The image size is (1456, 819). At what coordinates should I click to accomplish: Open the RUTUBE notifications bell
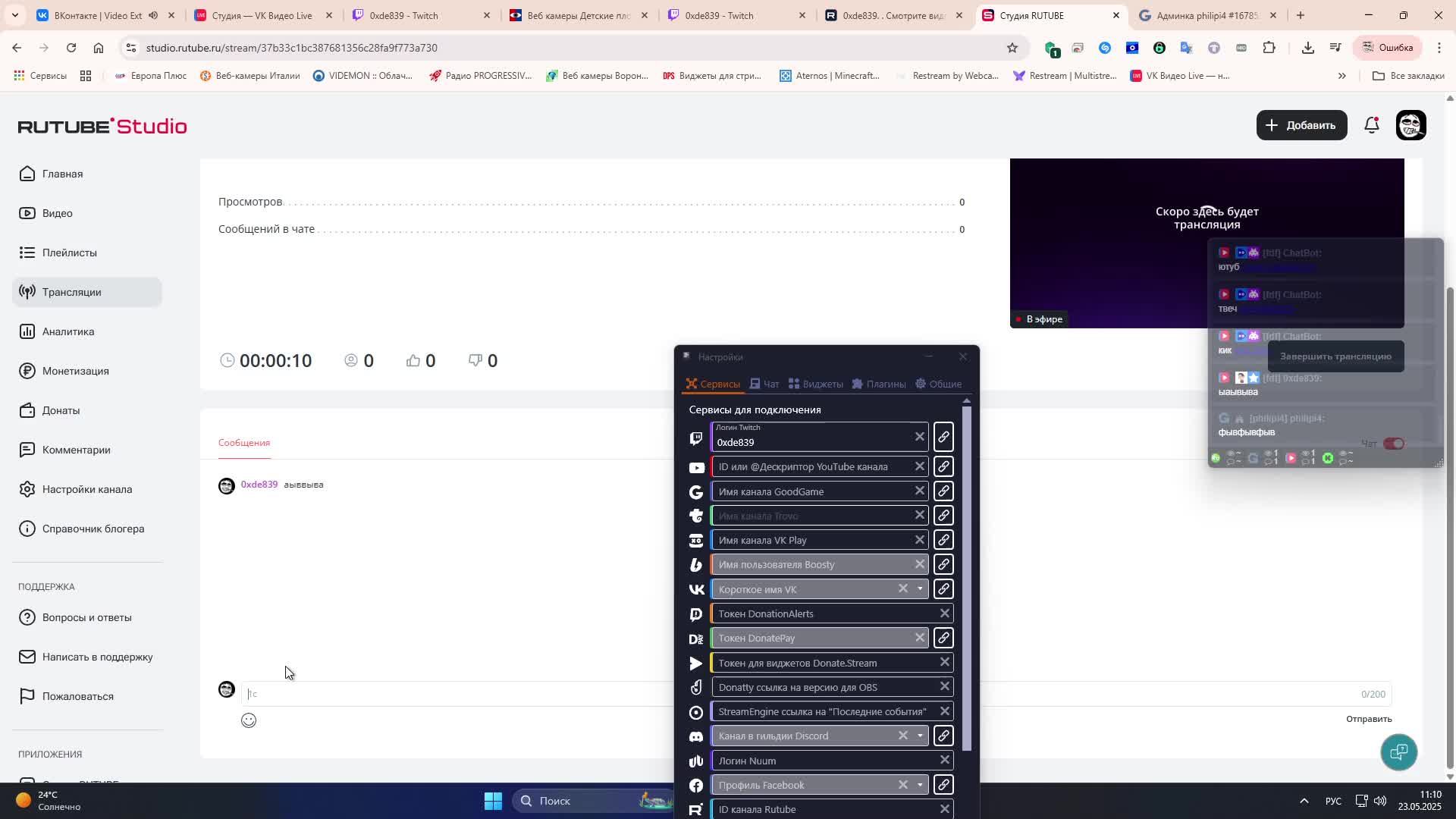click(1372, 126)
